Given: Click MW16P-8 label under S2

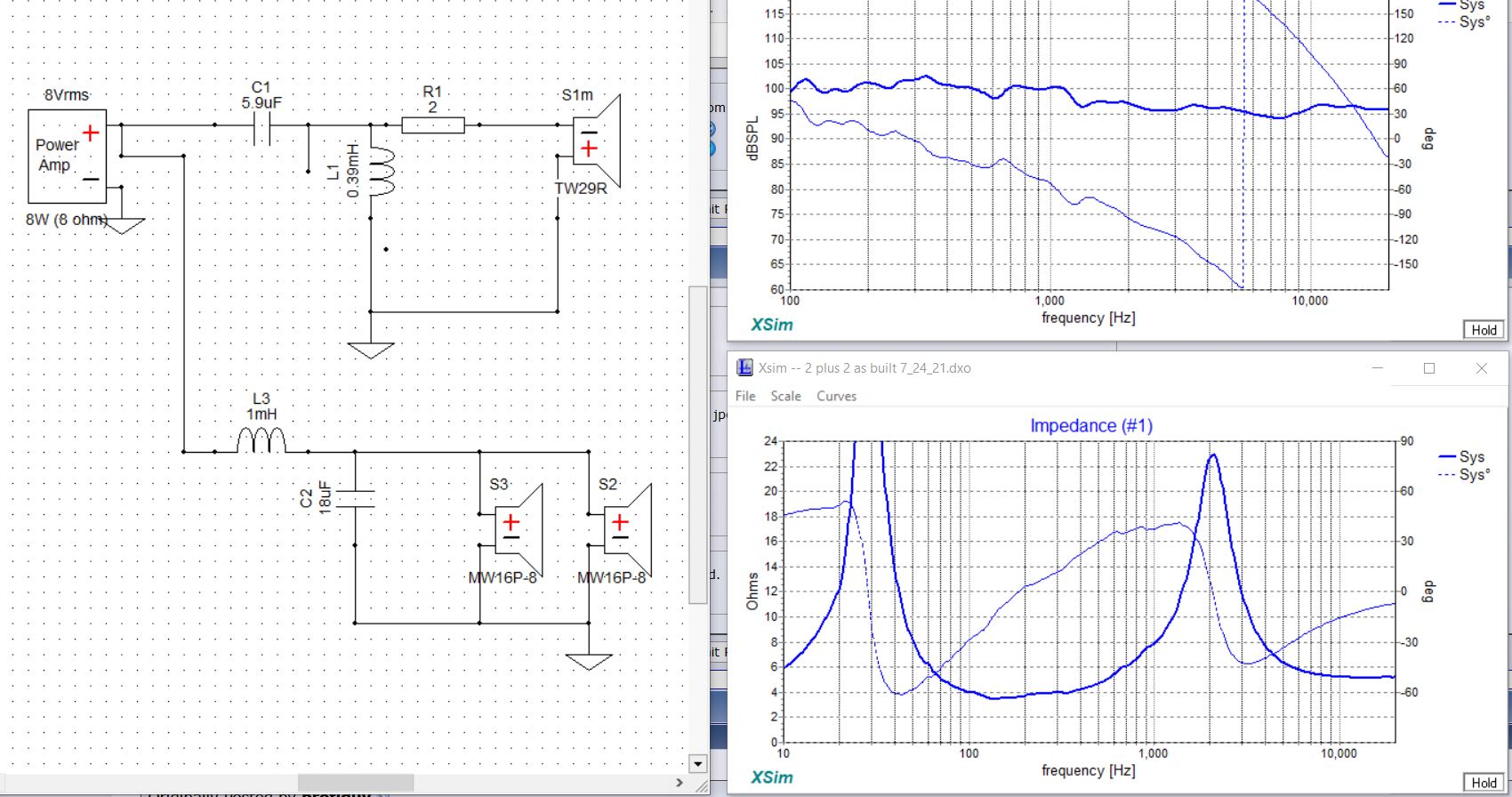Looking at the screenshot, I should [x=611, y=577].
